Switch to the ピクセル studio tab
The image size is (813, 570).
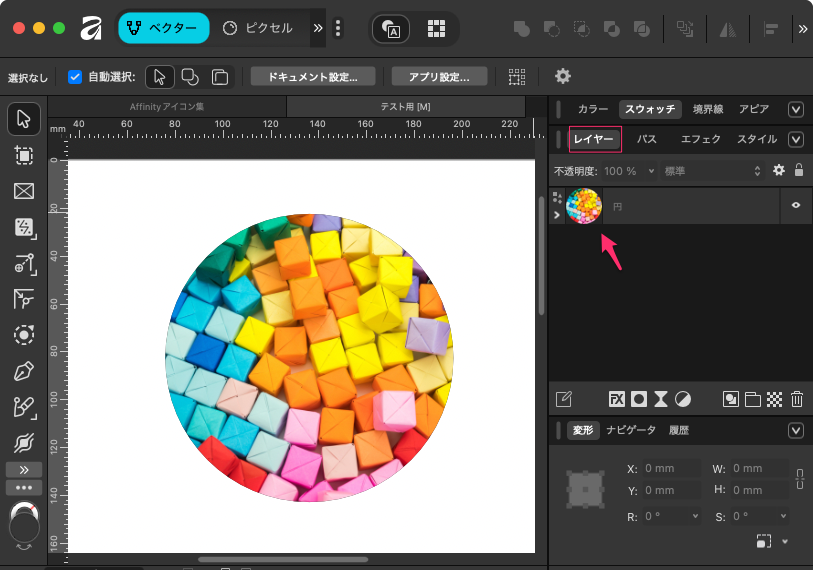258,28
